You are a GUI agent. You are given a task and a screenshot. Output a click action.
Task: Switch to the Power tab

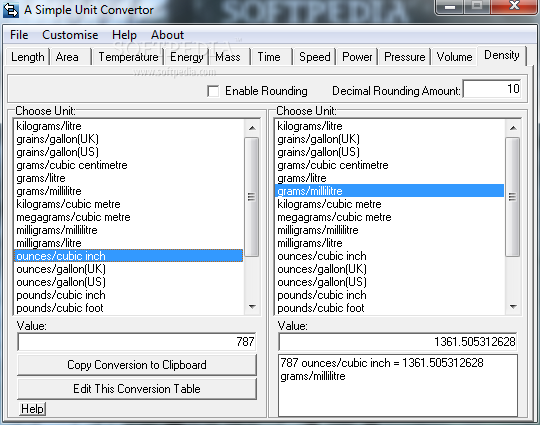(357, 57)
